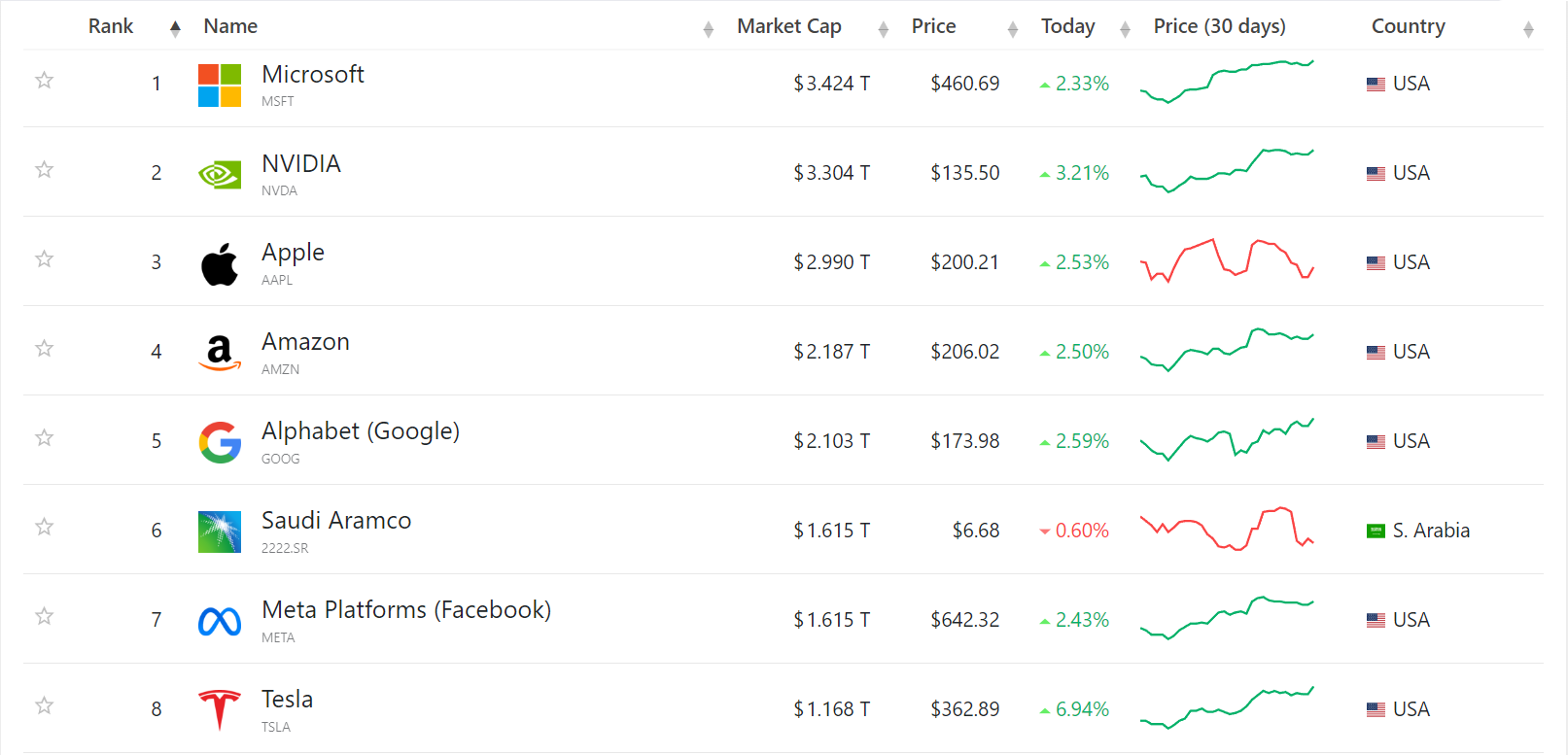Viewport: 1568px width, 755px height.
Task: Click the Amazon logo icon
Action: click(220, 354)
